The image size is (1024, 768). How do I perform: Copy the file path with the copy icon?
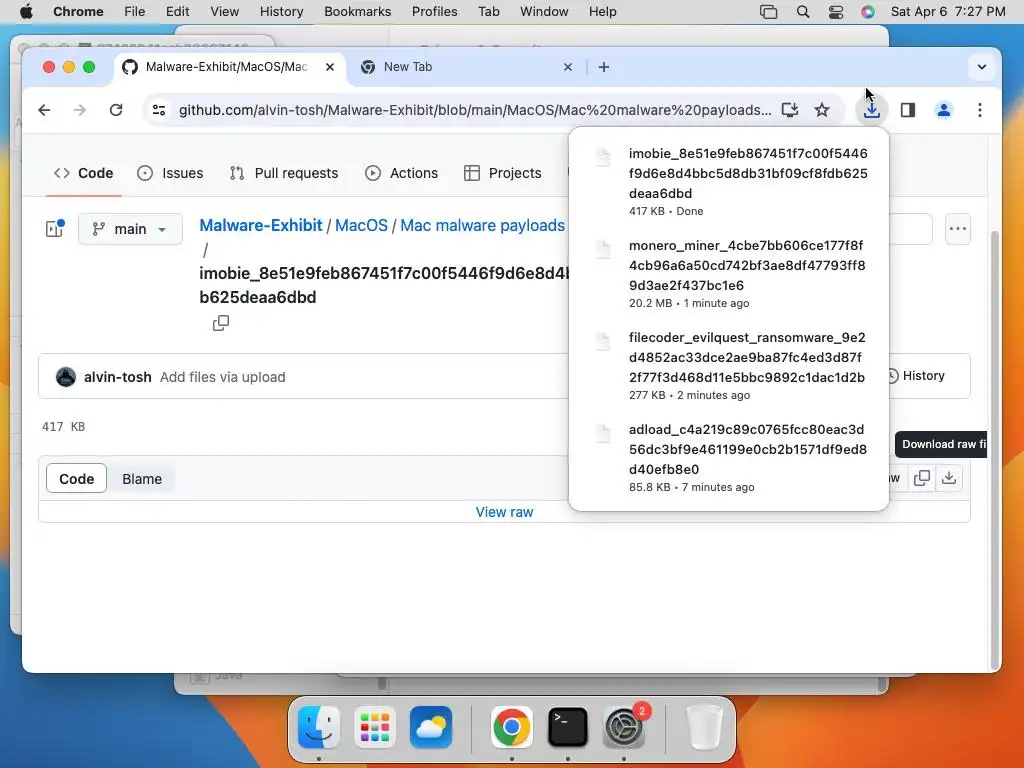coord(221,323)
